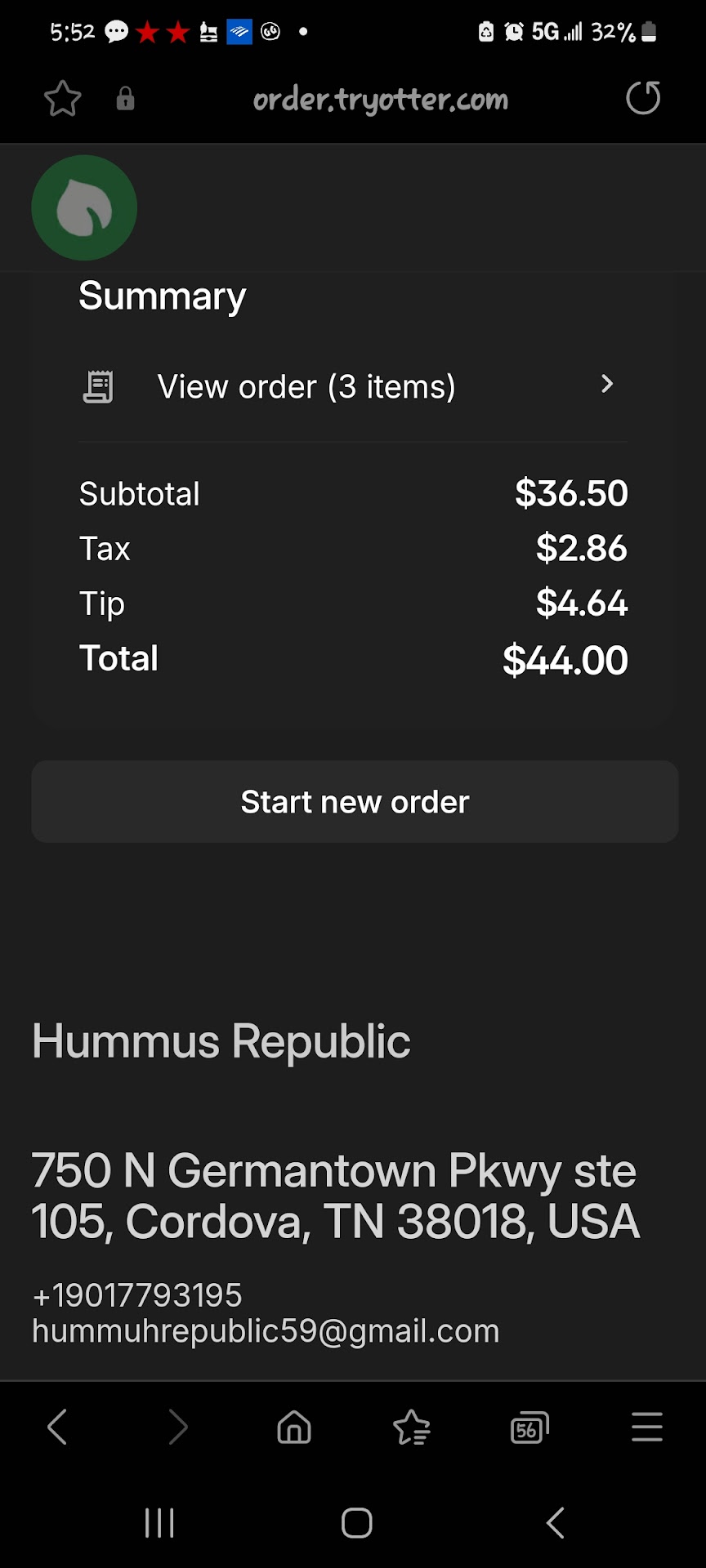
Task: Tap the hummuhrepublic59@gmail.com email link
Action: (x=266, y=1331)
